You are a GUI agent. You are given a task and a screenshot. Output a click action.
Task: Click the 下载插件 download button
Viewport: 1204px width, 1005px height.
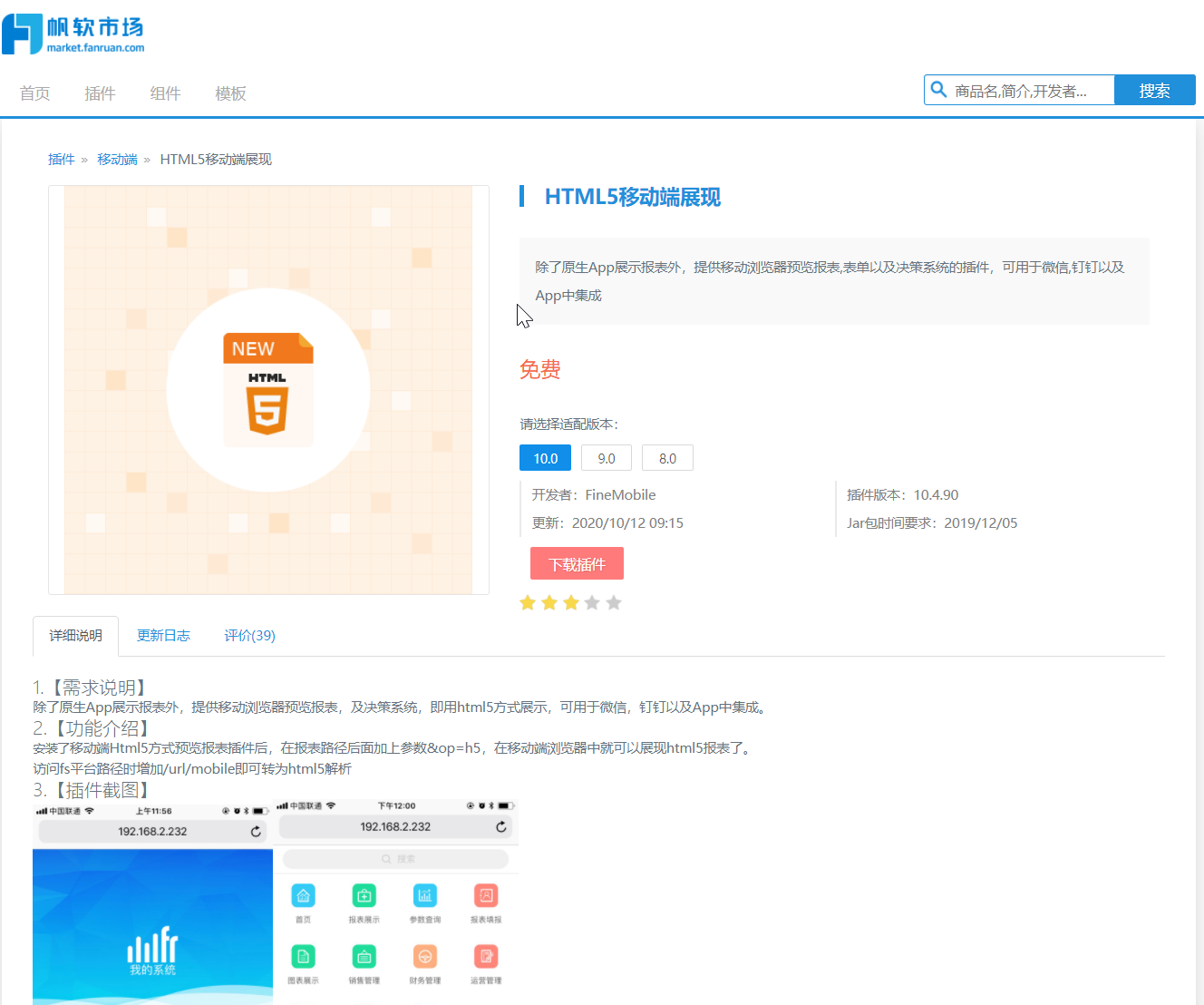[x=577, y=564]
